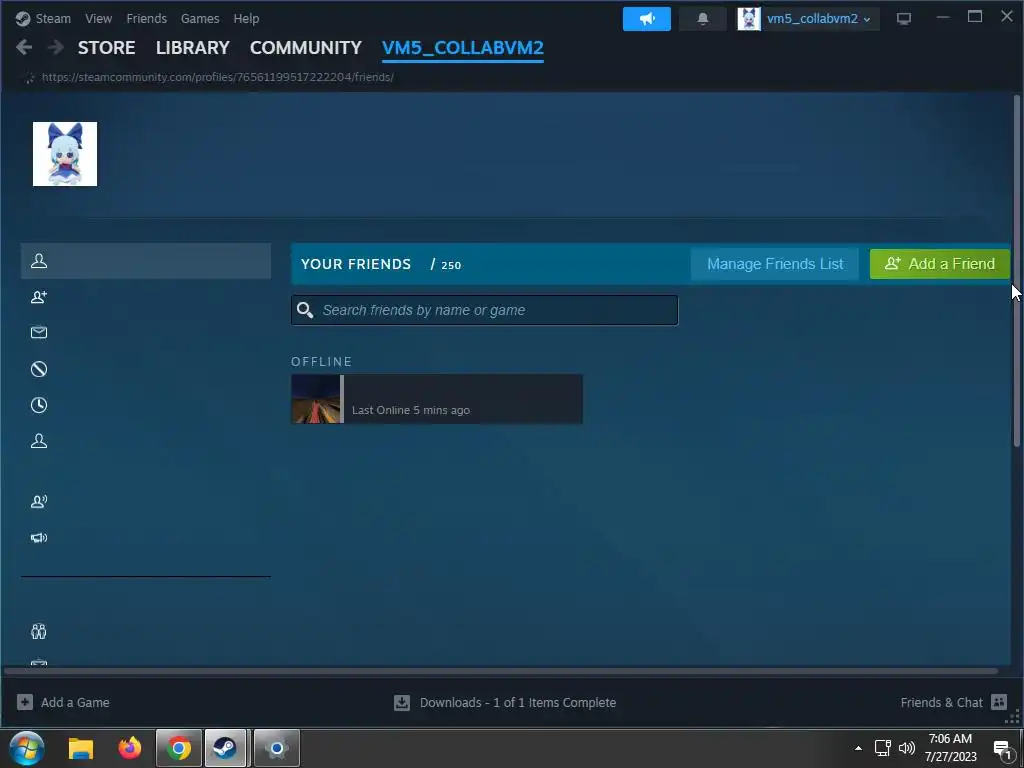Click the horizontal scrollbar at bottom

click(x=501, y=671)
